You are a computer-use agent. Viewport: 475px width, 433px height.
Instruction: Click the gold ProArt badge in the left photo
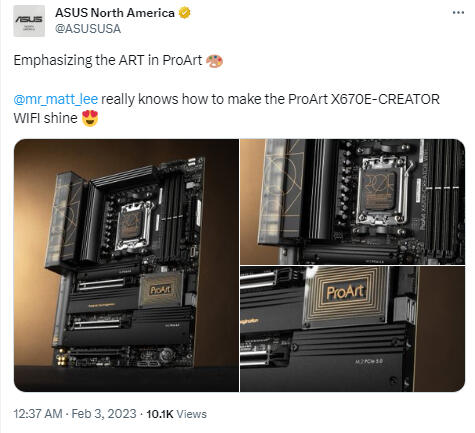[x=161, y=289]
